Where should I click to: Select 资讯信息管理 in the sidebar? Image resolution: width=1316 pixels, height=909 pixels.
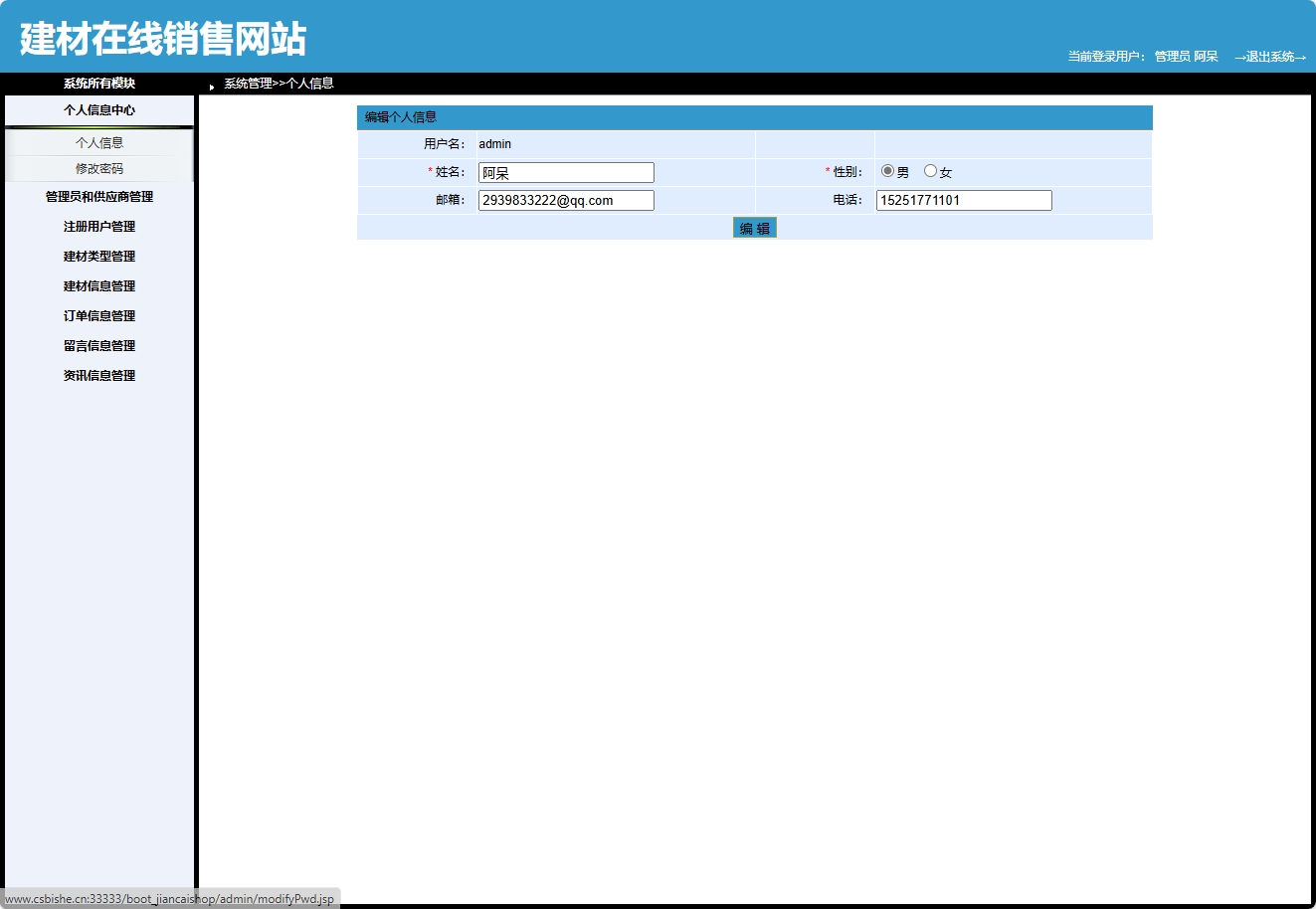click(x=97, y=375)
